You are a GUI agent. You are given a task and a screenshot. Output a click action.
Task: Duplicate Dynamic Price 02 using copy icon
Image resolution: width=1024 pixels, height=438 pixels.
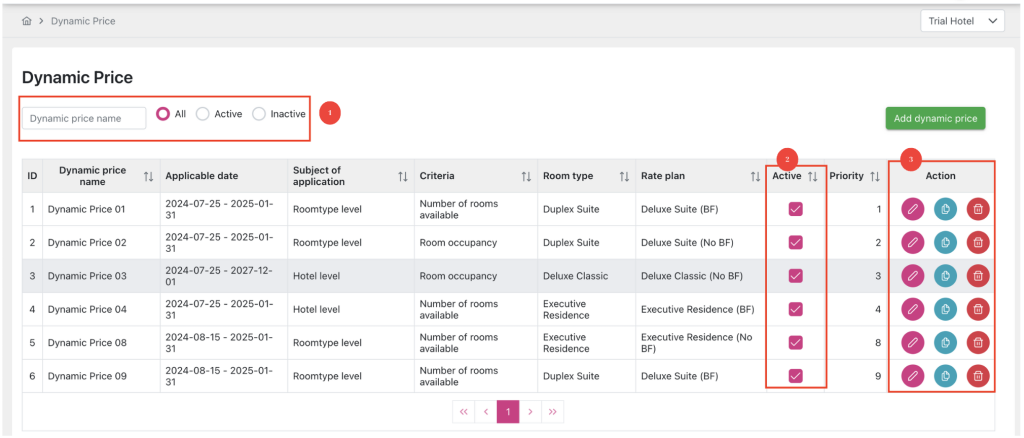945,242
